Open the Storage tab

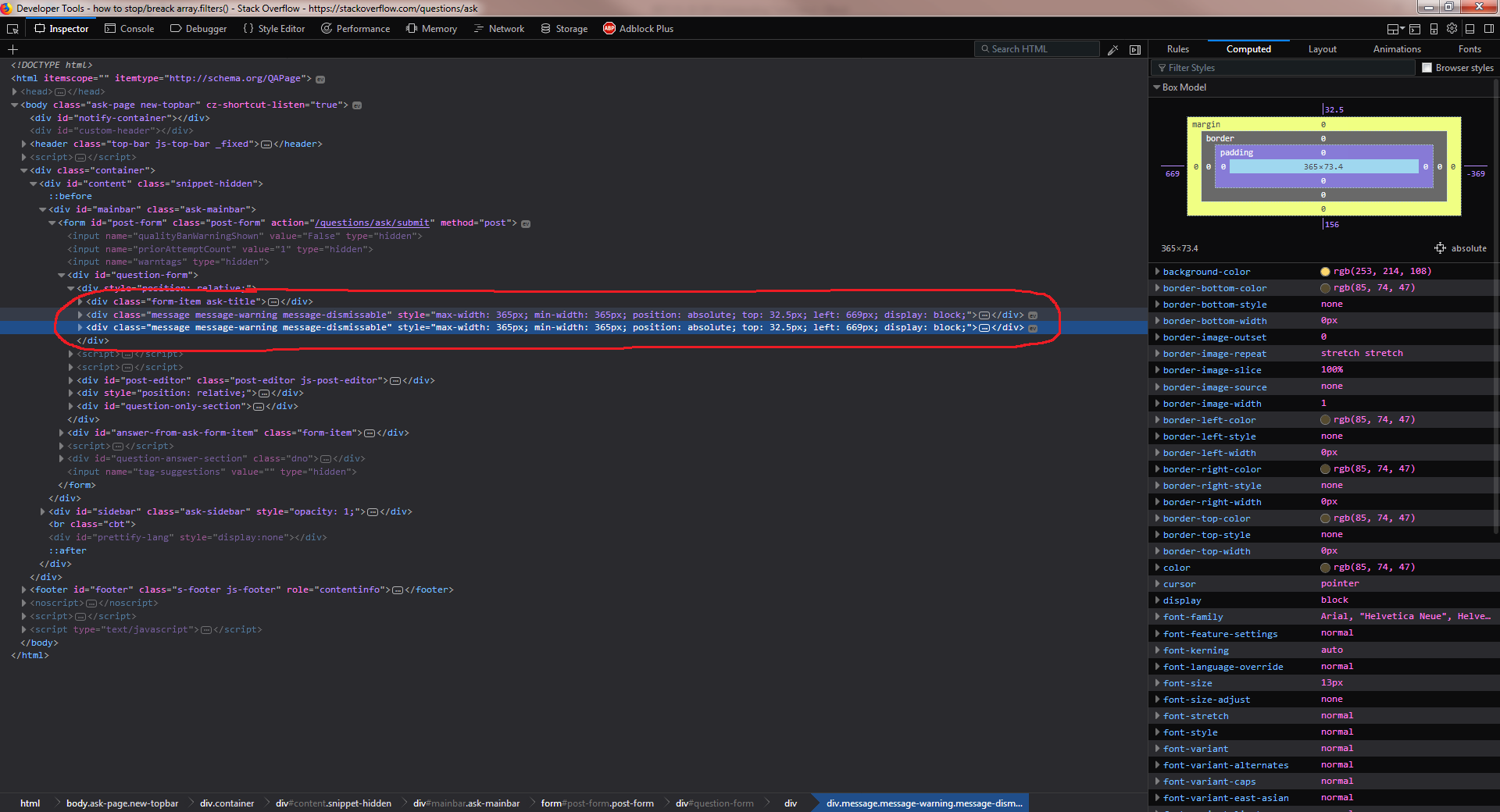coord(564,29)
